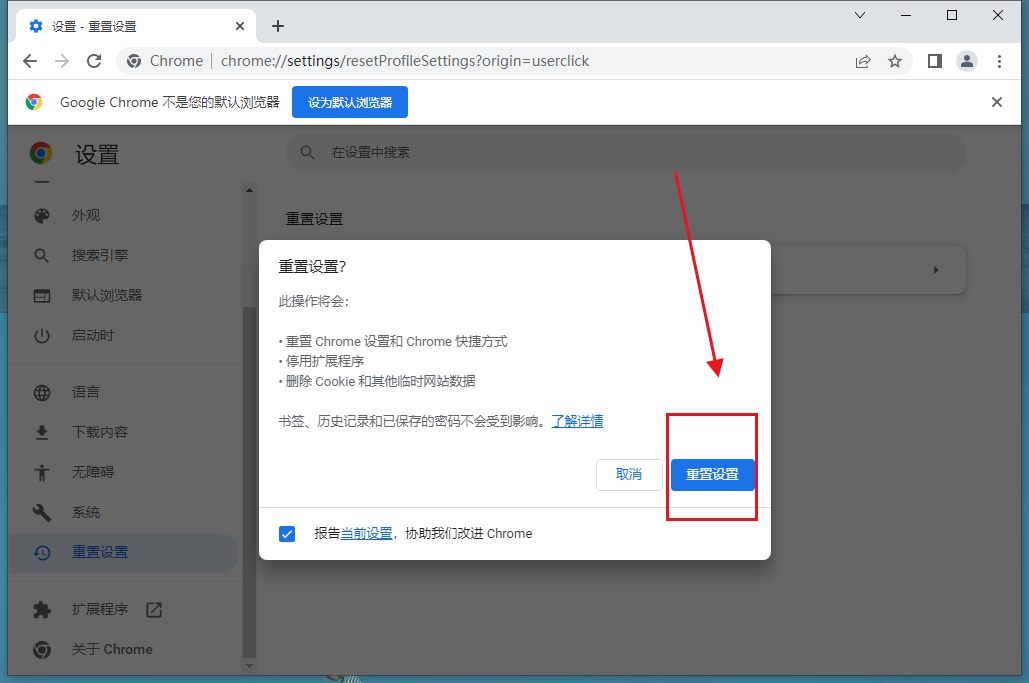Click the Chrome site info chip in the address bar
1029x683 pixels.
(x=165, y=61)
